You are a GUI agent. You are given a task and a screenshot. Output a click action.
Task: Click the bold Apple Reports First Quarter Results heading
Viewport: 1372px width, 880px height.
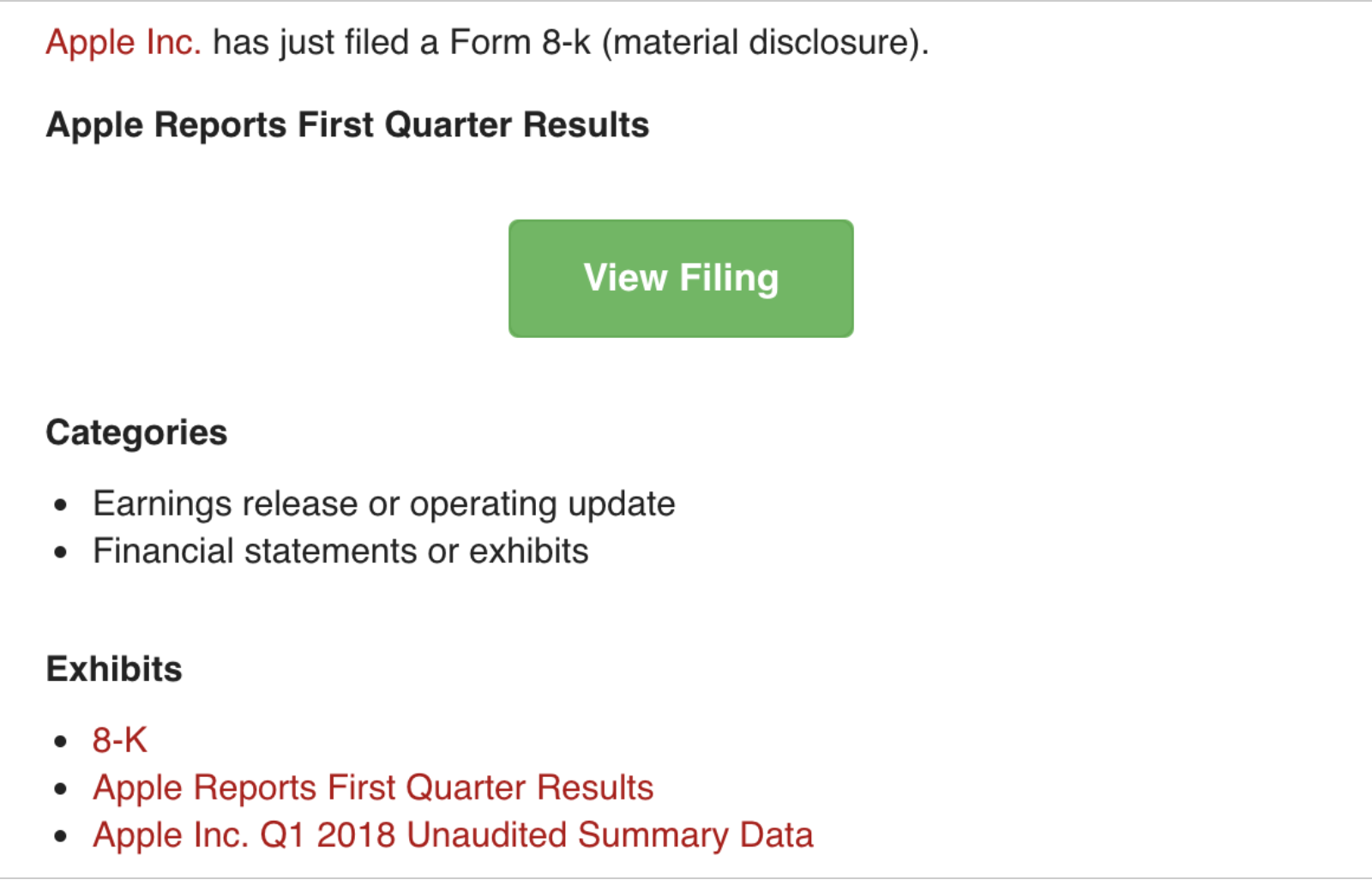(x=347, y=125)
